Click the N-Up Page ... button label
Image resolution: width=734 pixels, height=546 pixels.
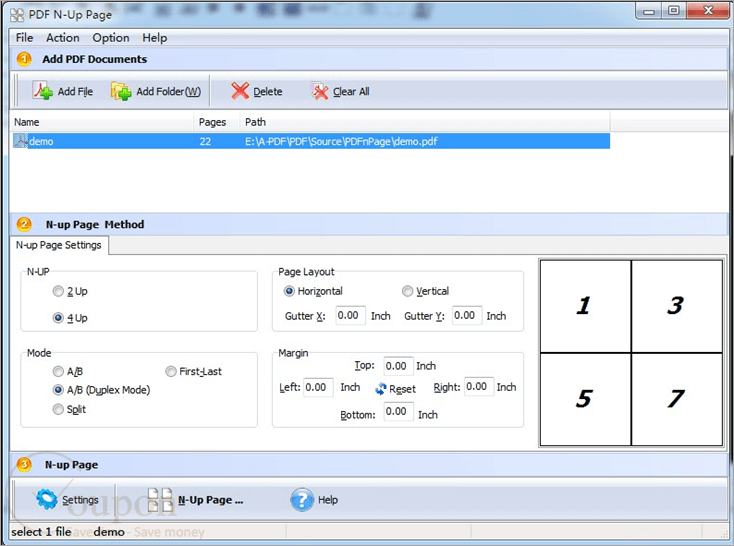(x=211, y=500)
